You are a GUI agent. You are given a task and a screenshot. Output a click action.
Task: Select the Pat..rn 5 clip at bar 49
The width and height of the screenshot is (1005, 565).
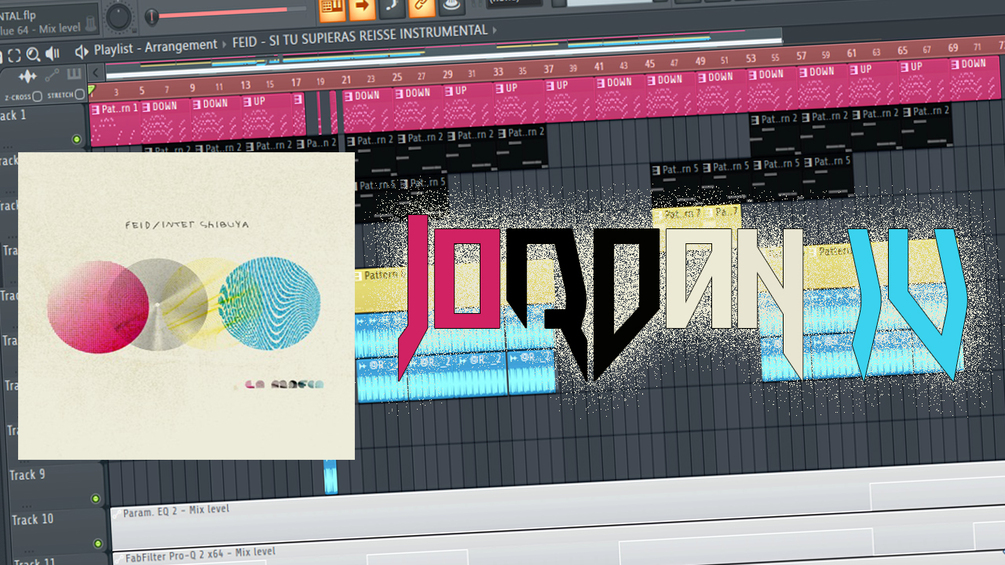[726, 179]
